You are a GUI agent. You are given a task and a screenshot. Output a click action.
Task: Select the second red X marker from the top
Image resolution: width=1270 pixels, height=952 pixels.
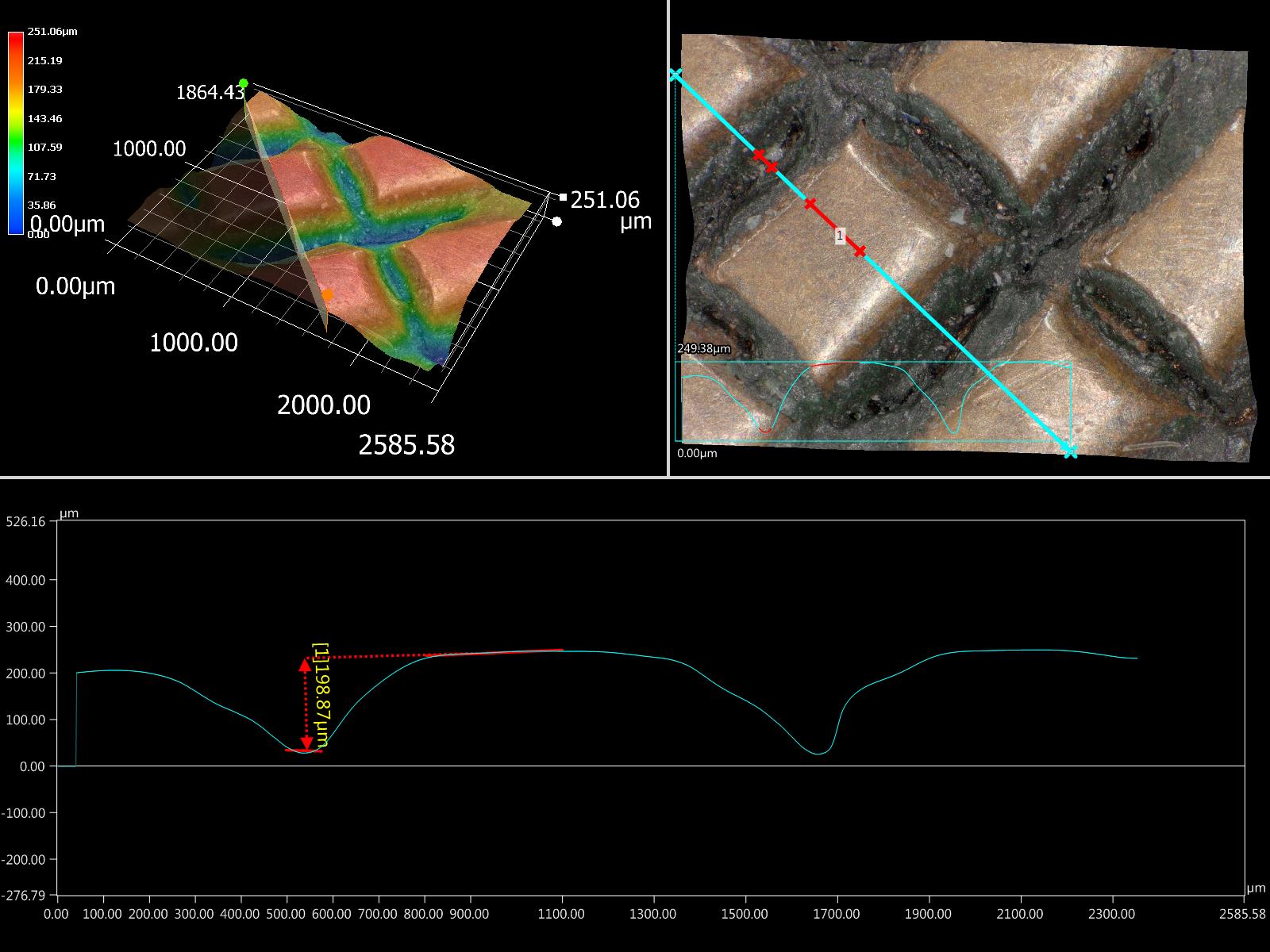(772, 167)
